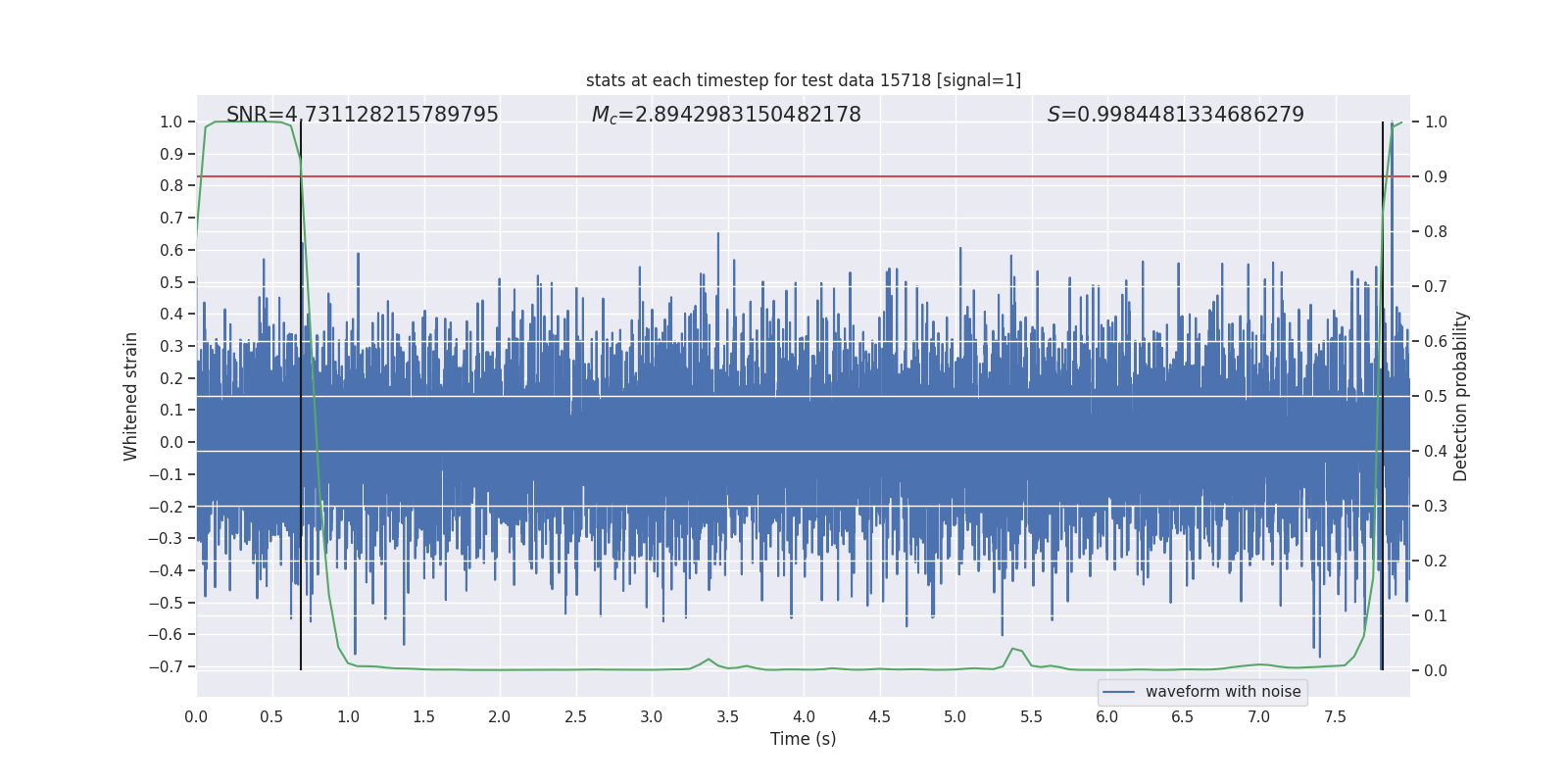
Task: Click the 0.9 tick on detection probability axis
Action: coord(1436,177)
